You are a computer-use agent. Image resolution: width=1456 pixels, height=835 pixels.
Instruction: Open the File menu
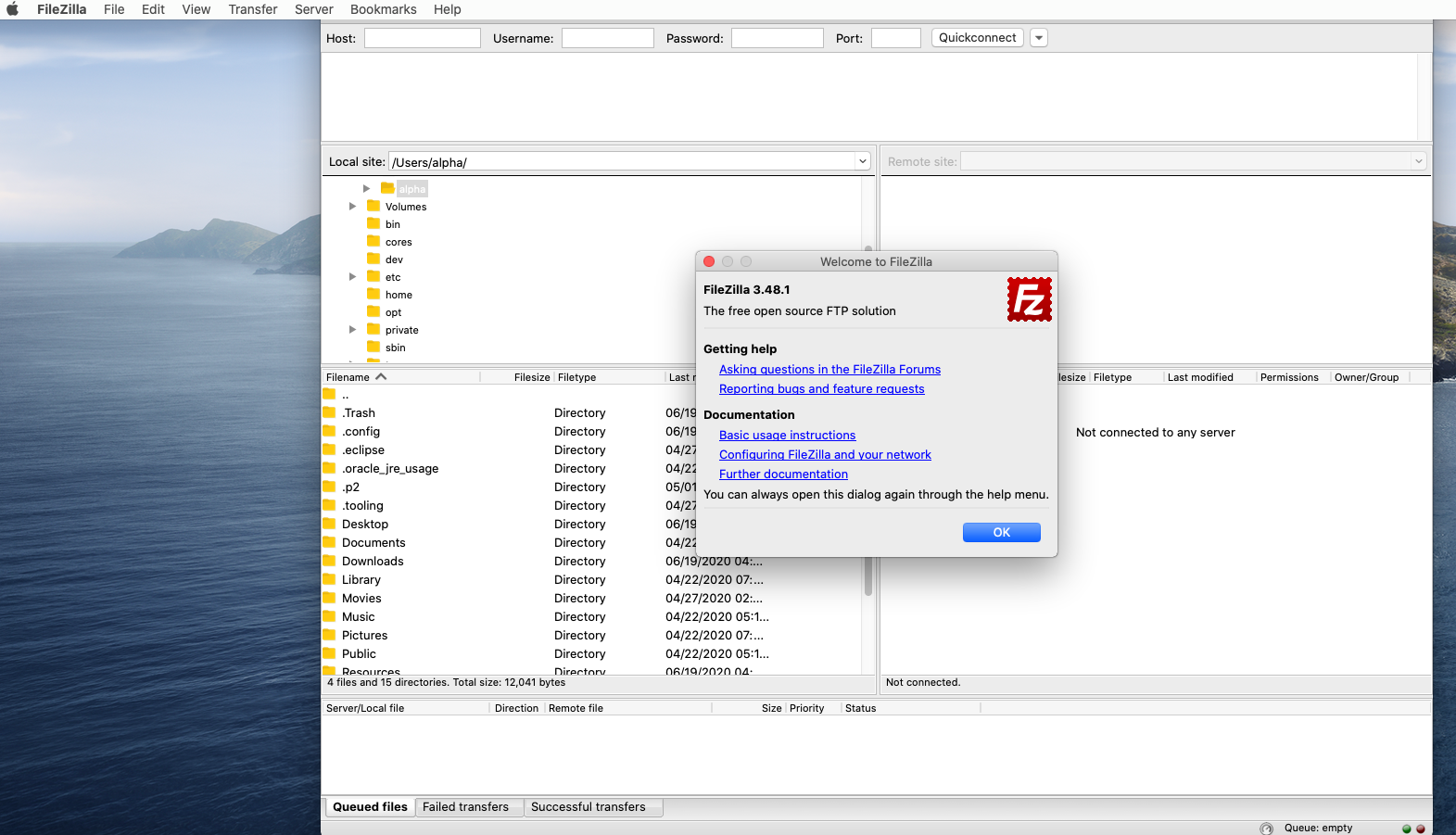[114, 9]
